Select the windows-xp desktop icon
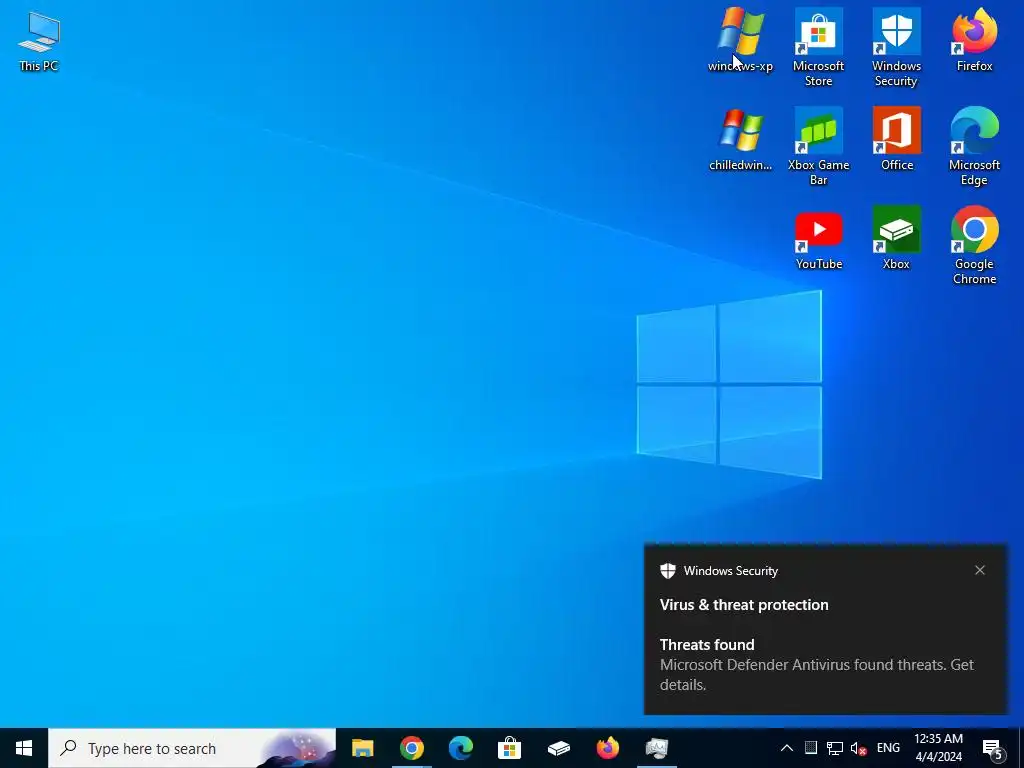 click(740, 40)
